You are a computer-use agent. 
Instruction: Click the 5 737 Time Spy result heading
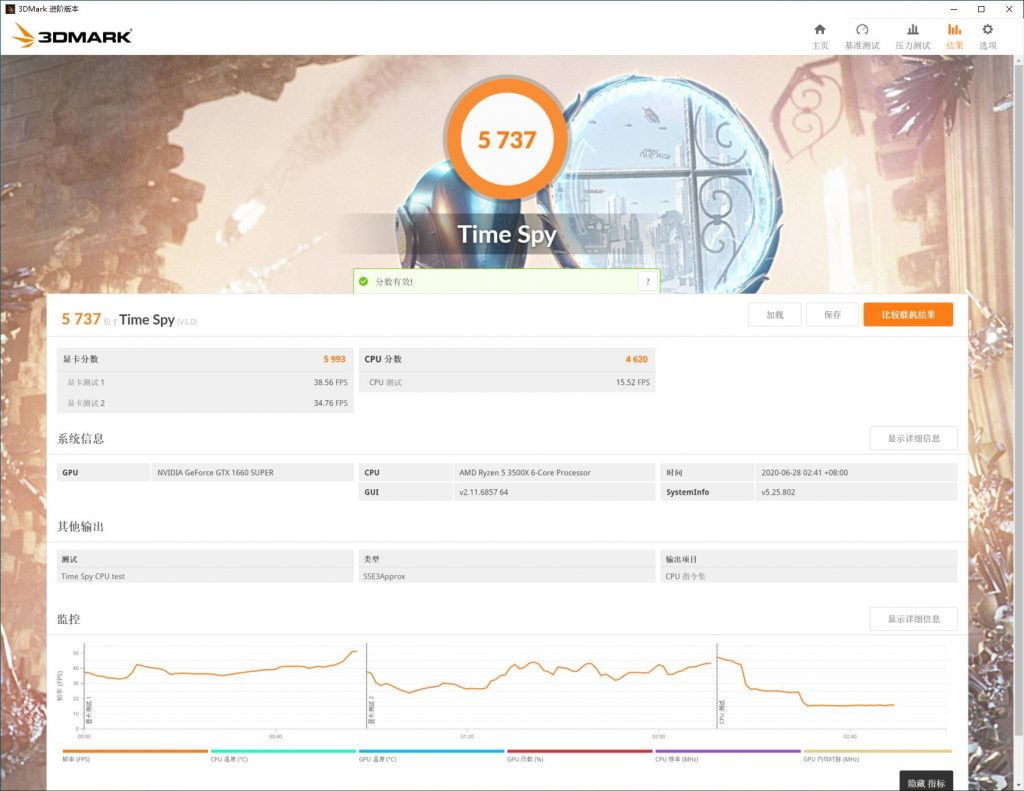(129, 319)
